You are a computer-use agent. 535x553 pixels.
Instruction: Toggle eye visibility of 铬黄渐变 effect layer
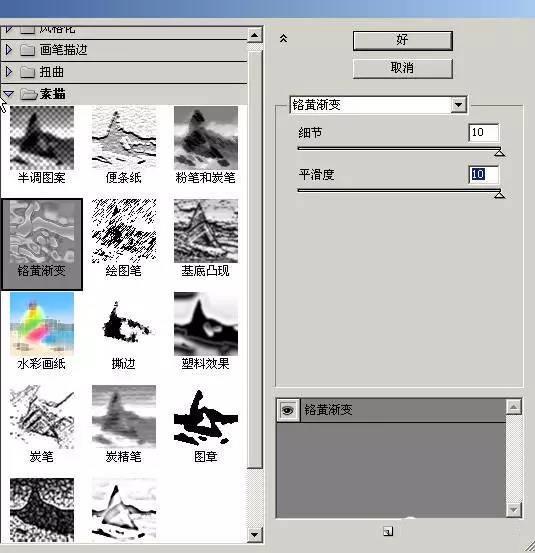click(288, 410)
